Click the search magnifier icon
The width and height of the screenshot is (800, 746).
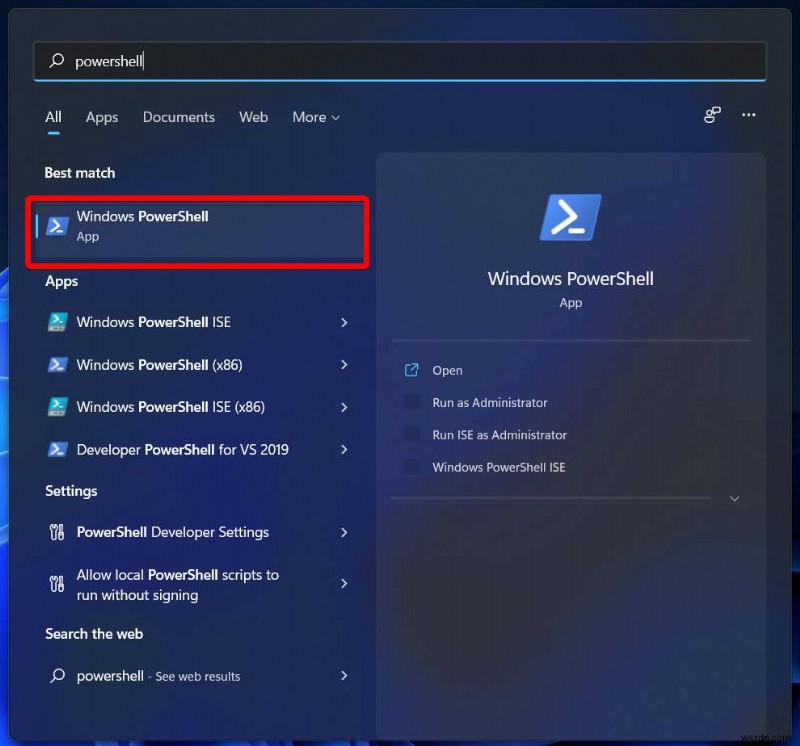coord(55,61)
